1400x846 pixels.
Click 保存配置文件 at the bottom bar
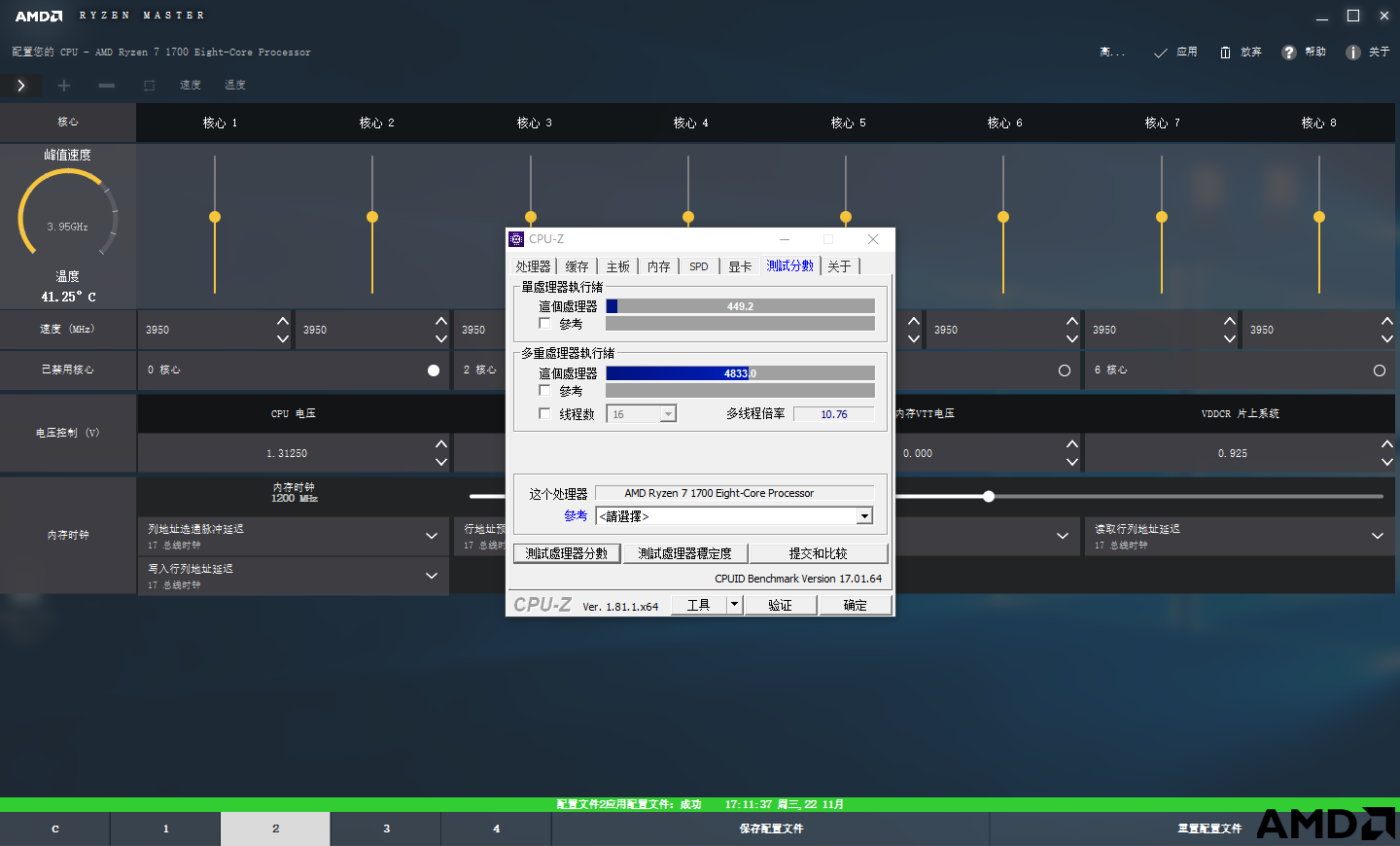pyautogui.click(x=771, y=829)
